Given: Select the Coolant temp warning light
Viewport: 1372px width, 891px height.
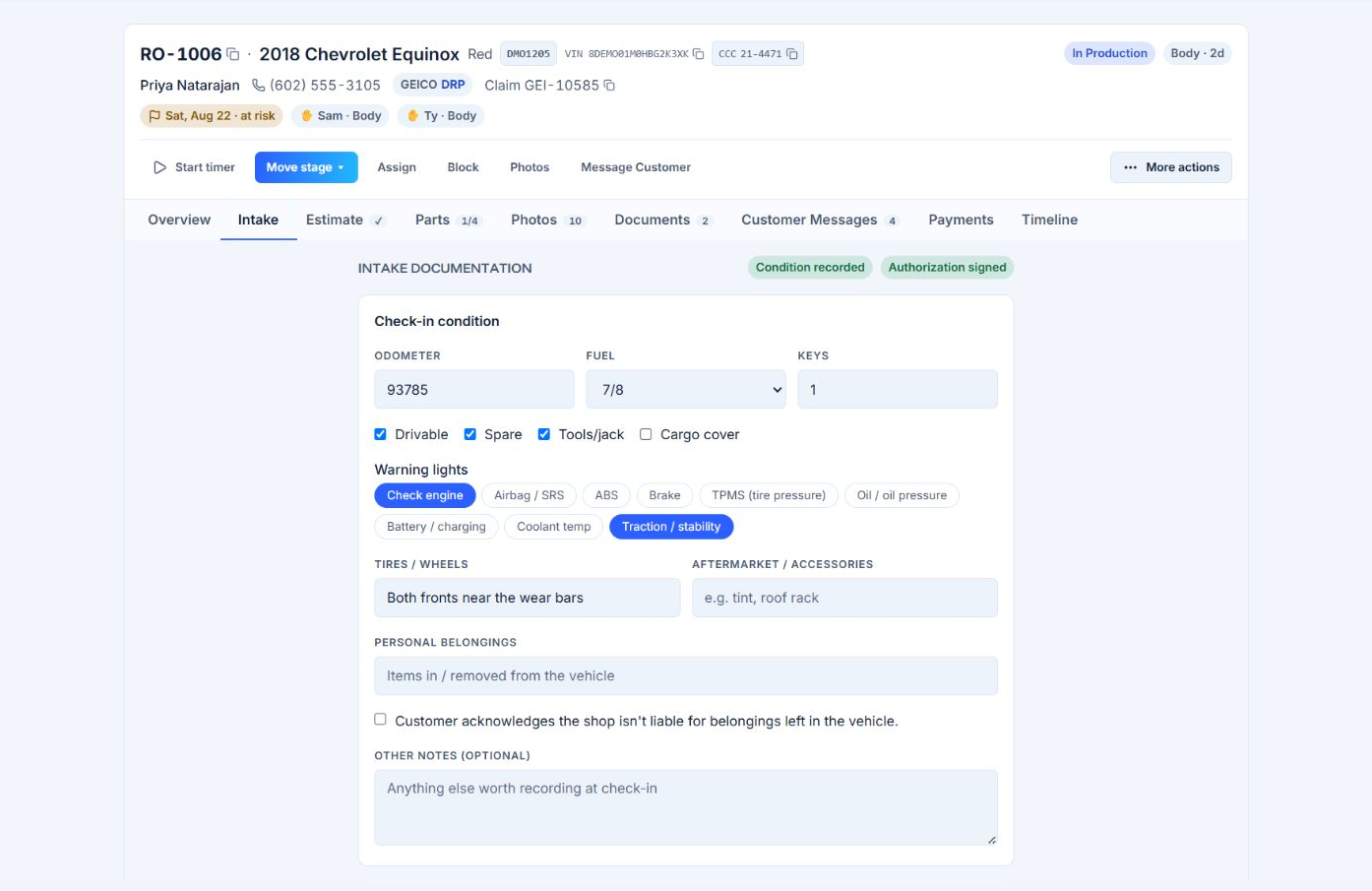Looking at the screenshot, I should point(554,527).
